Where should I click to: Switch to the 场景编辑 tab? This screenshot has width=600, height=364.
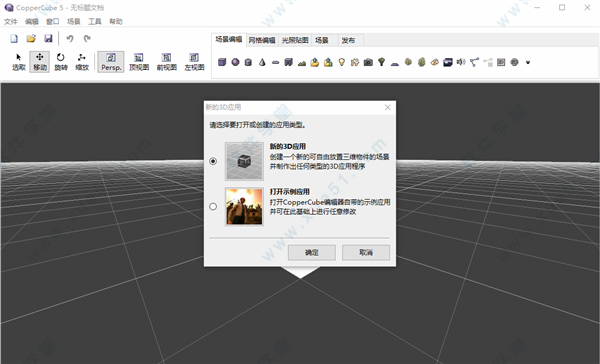tap(229, 39)
